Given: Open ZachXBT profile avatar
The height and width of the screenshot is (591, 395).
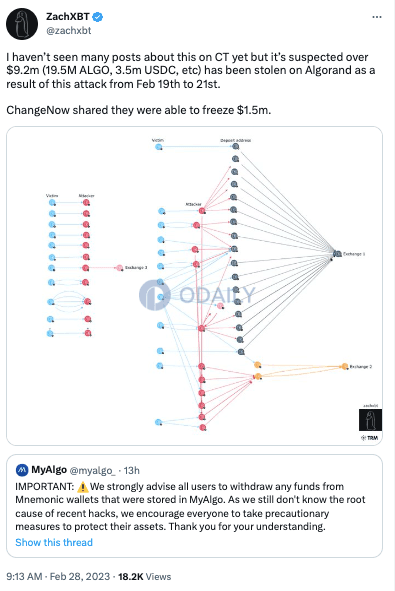Looking at the screenshot, I should coord(22,24).
